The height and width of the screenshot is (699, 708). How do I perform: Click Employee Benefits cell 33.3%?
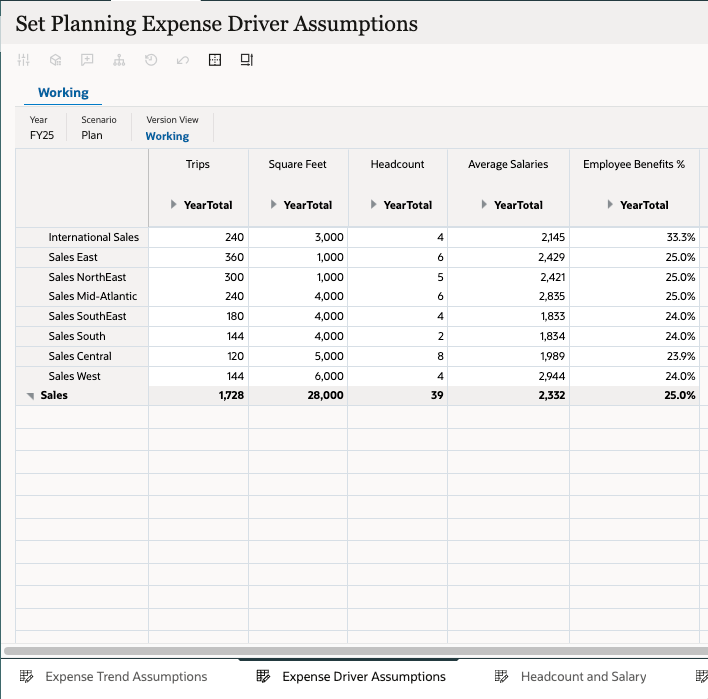pos(634,237)
